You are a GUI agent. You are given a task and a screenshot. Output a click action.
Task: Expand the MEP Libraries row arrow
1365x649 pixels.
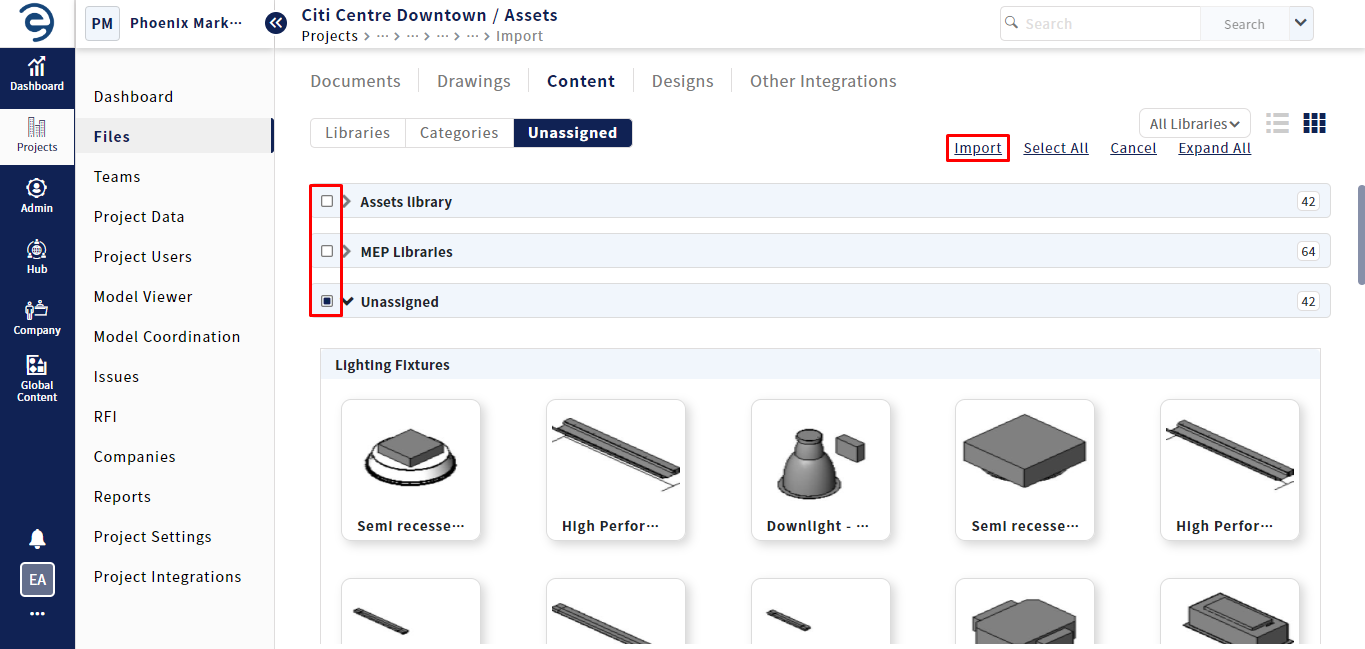[x=347, y=252]
